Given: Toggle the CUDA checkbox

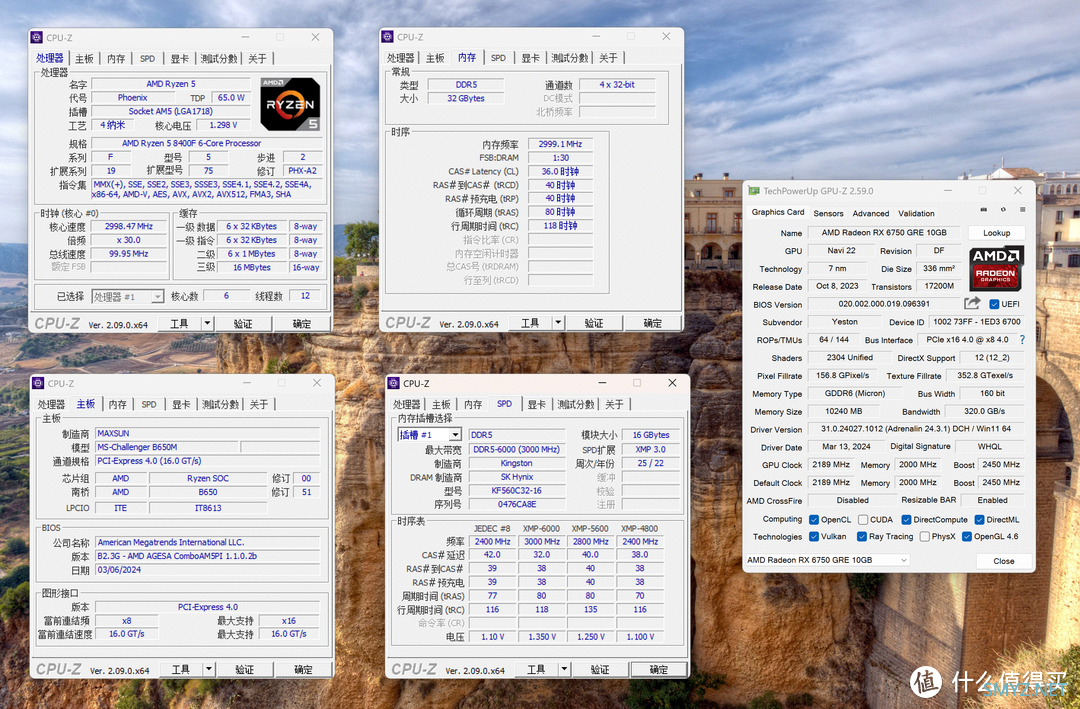Looking at the screenshot, I should tap(862, 520).
